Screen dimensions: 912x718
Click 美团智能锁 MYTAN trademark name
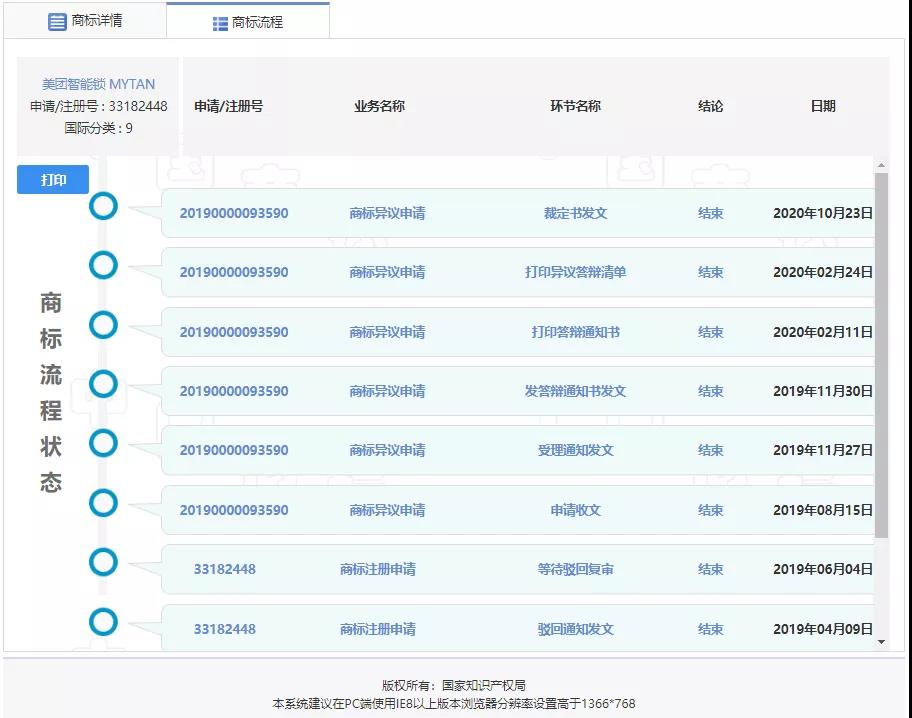(x=98, y=84)
